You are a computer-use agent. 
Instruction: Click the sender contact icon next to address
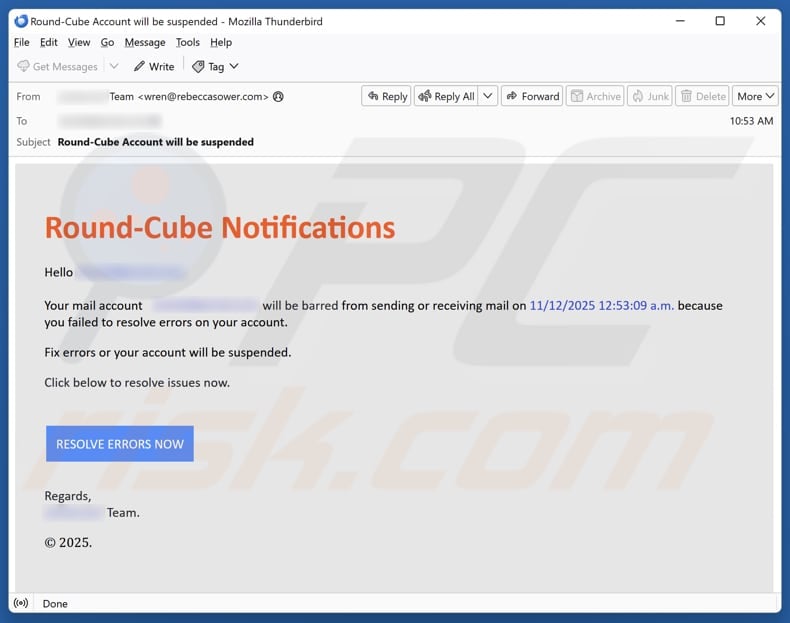278,96
